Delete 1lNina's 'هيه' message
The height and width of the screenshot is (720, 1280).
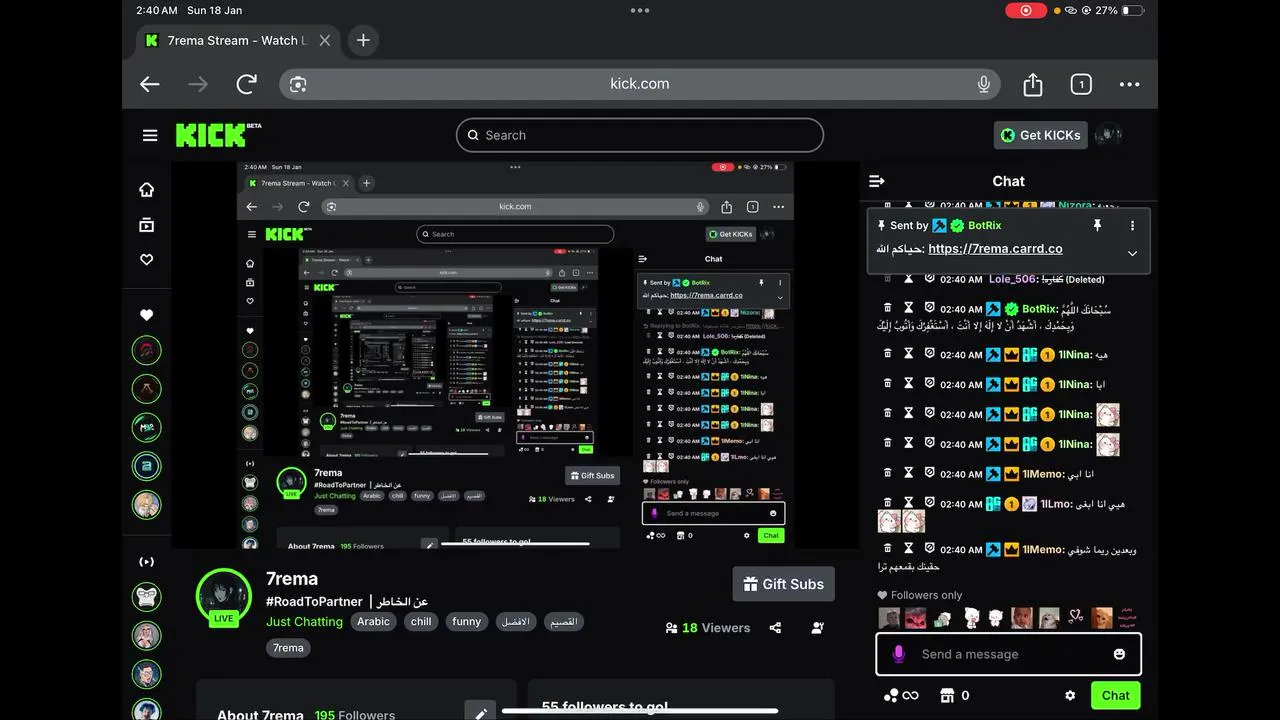point(887,354)
